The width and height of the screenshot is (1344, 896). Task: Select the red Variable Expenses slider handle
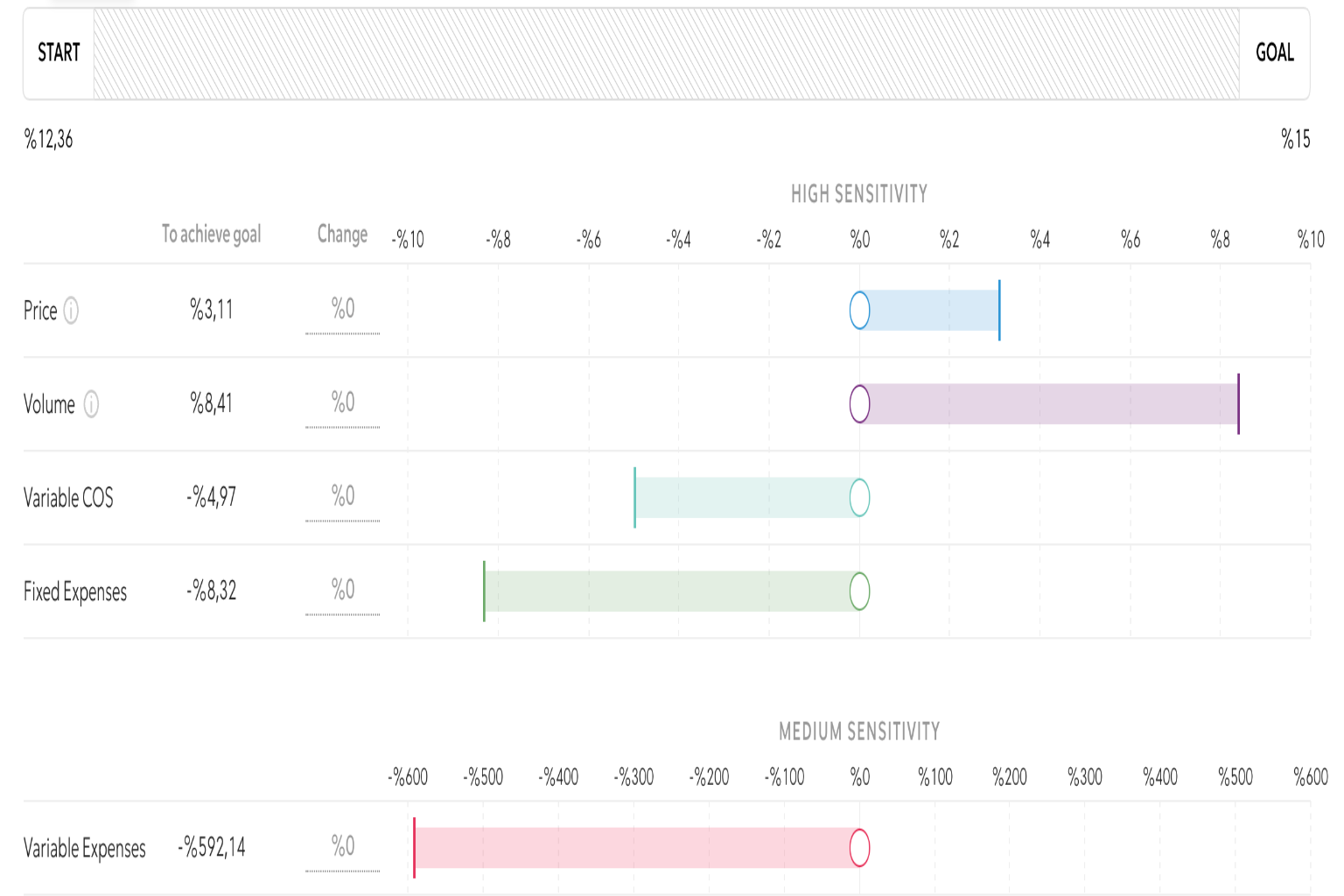coord(860,848)
